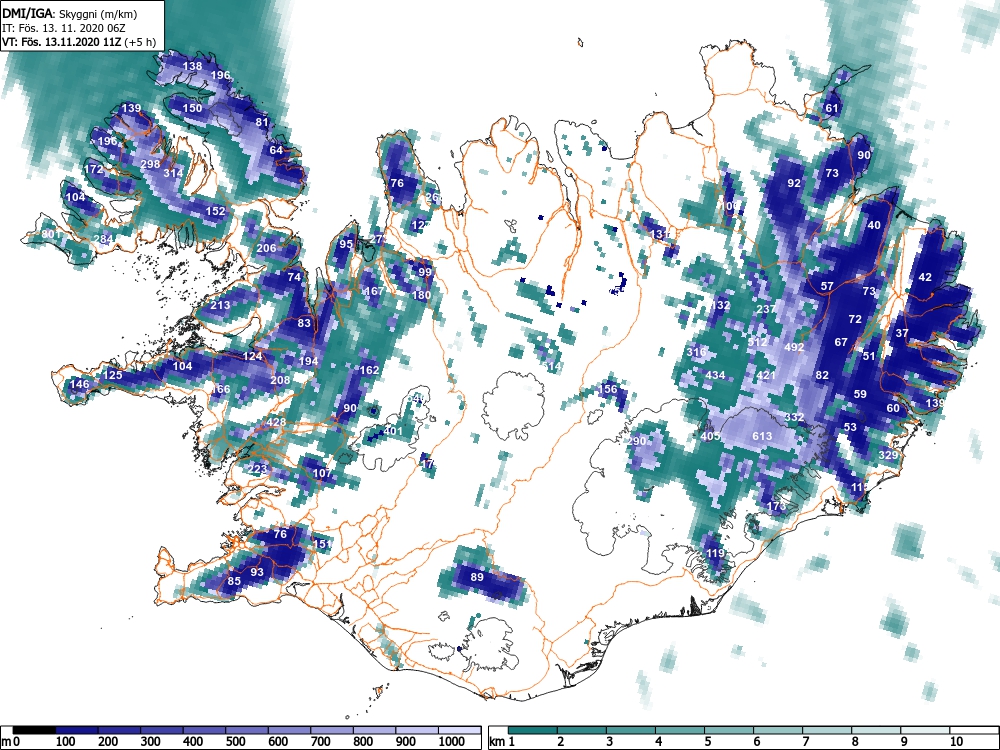
Task: Select the visibility value 492
Action: [x=794, y=348]
